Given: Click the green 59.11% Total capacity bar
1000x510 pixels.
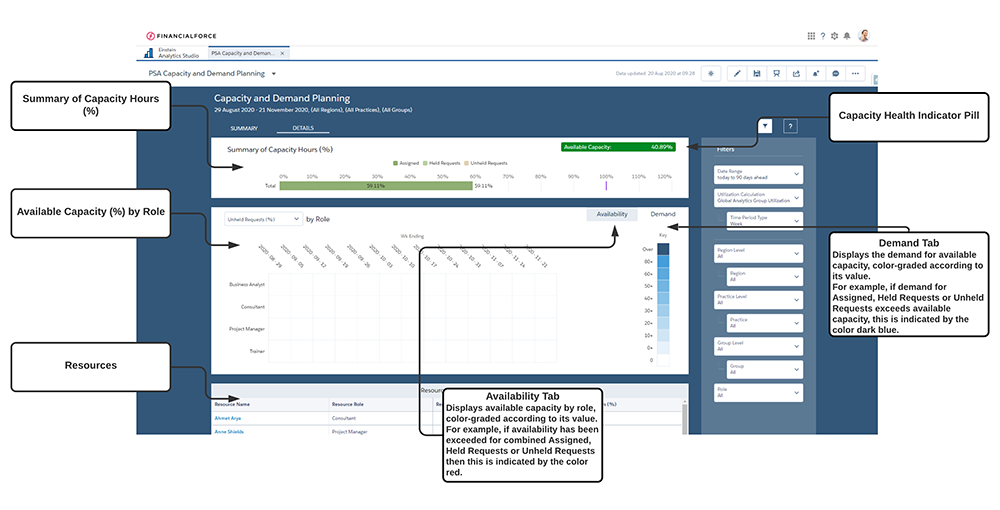Looking at the screenshot, I should click(x=375, y=185).
